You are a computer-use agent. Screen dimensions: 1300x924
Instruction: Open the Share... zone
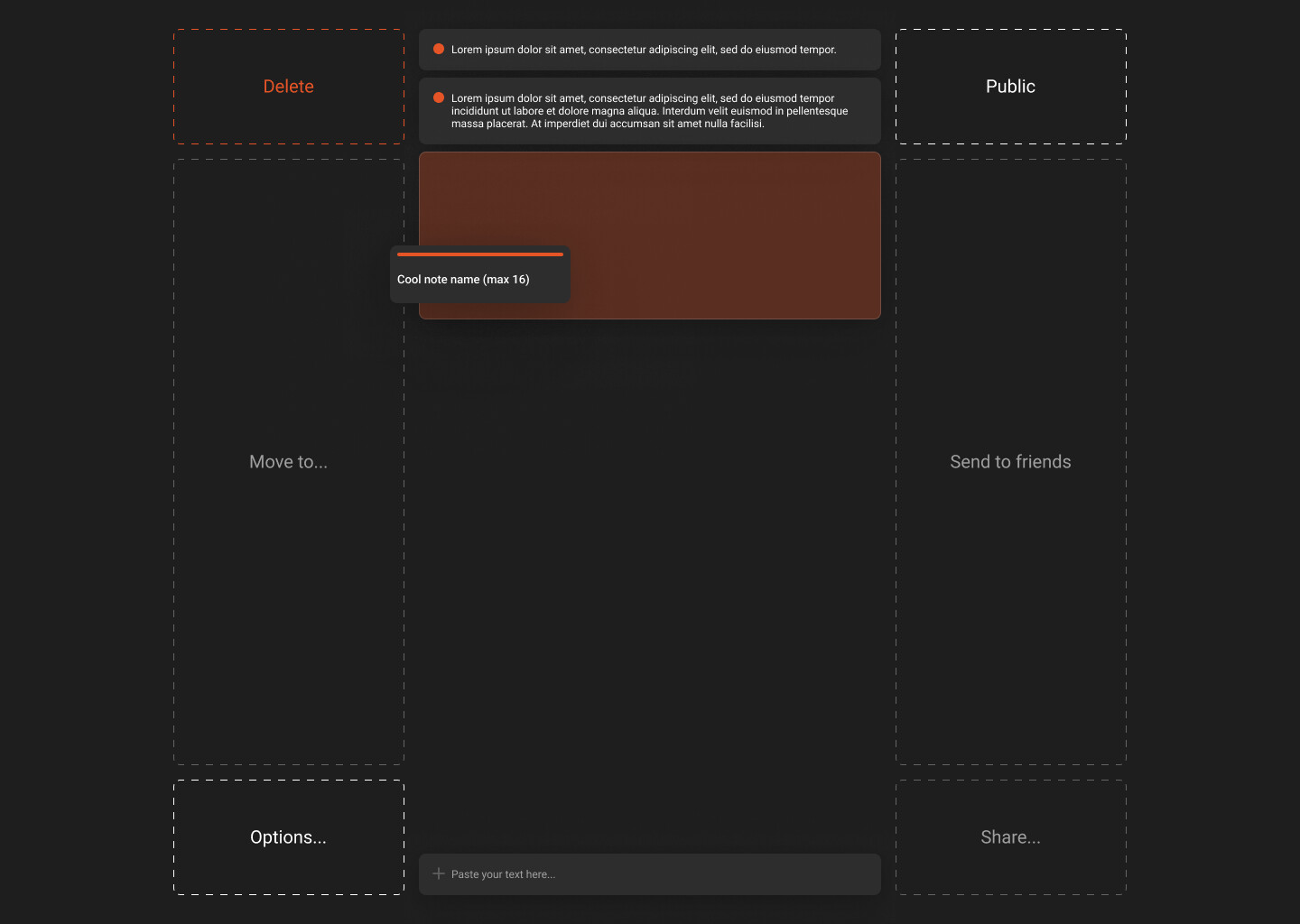[x=1011, y=837]
